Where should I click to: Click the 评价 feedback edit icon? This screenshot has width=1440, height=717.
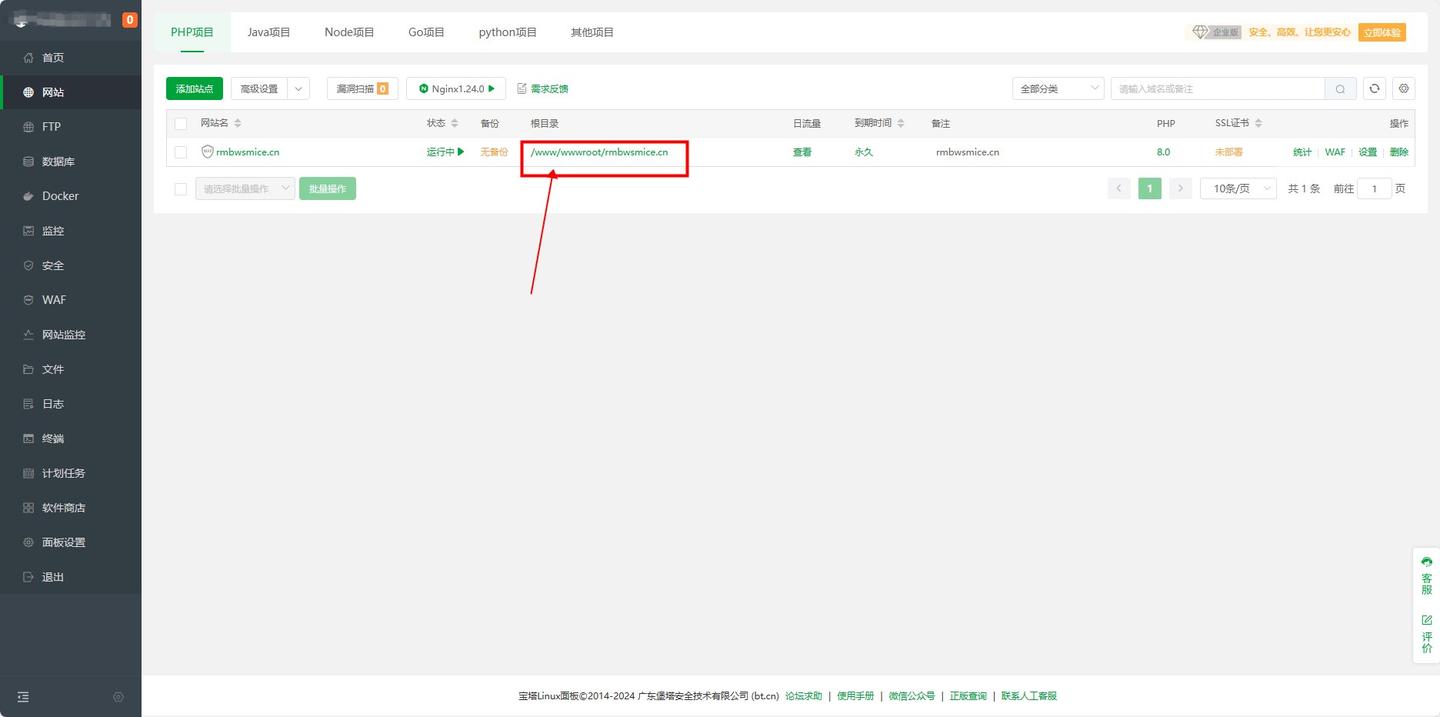click(1427, 621)
